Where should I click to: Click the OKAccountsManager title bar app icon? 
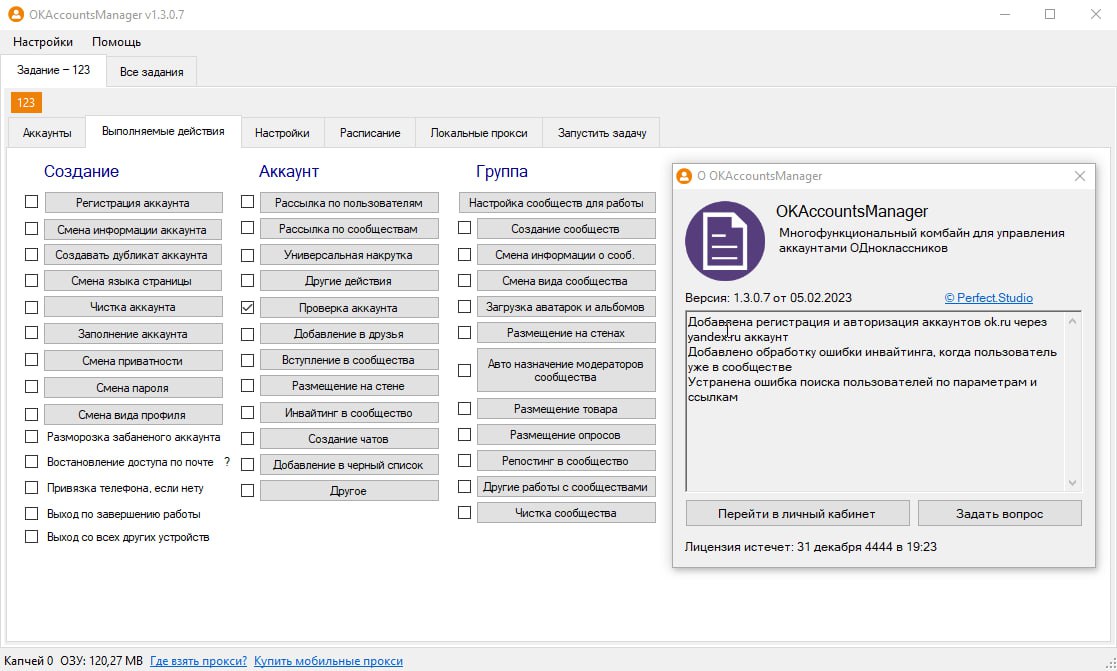coord(15,14)
